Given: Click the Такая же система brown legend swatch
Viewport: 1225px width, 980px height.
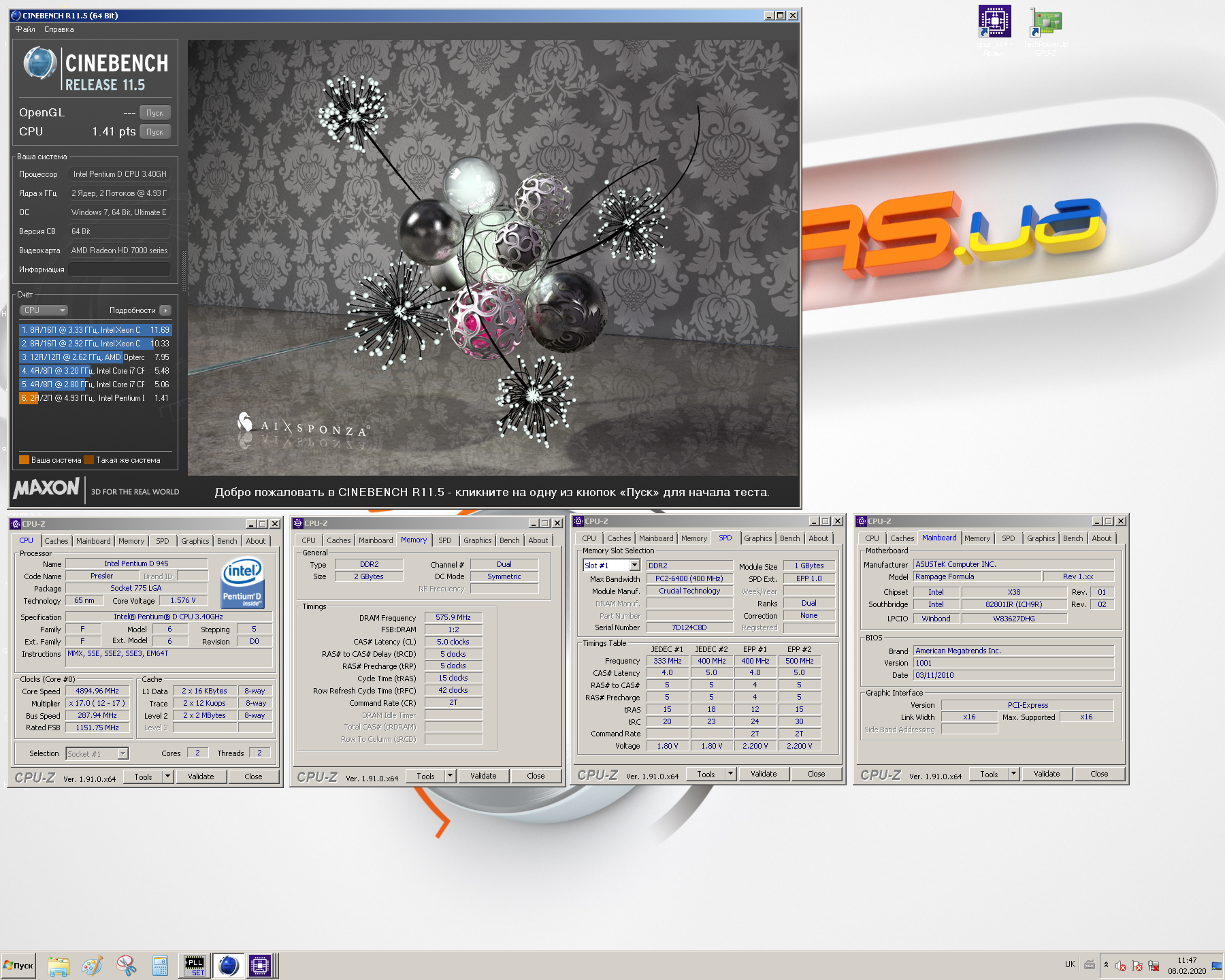Looking at the screenshot, I should [88, 460].
